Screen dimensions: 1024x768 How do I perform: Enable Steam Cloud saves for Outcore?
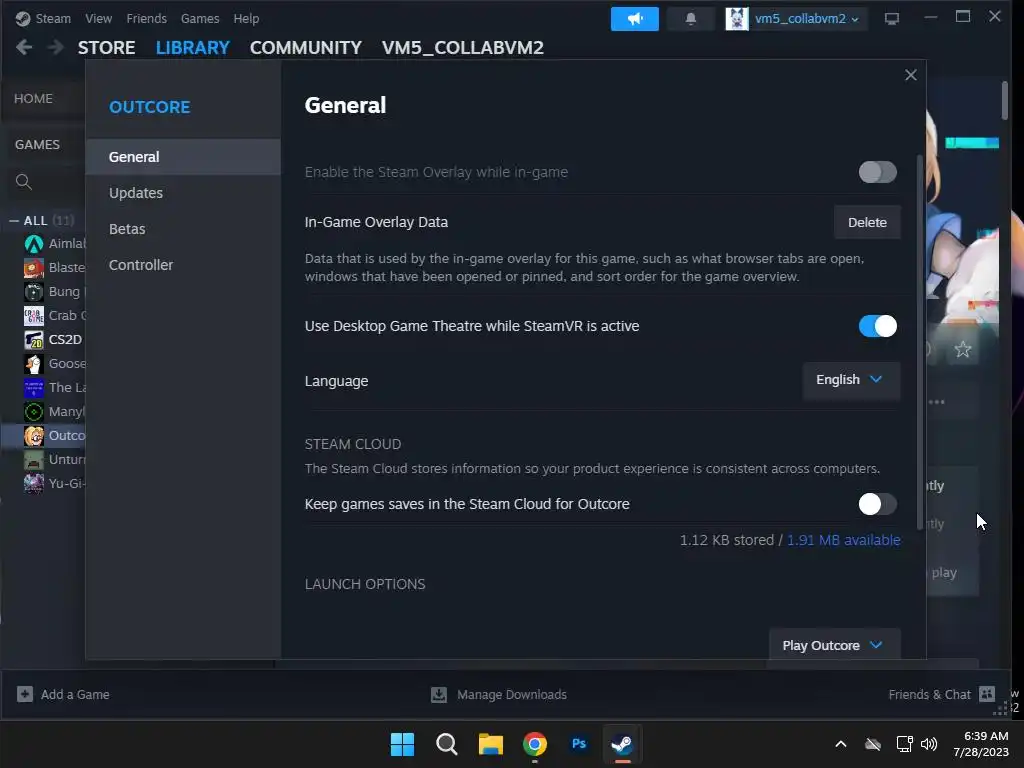tap(877, 504)
